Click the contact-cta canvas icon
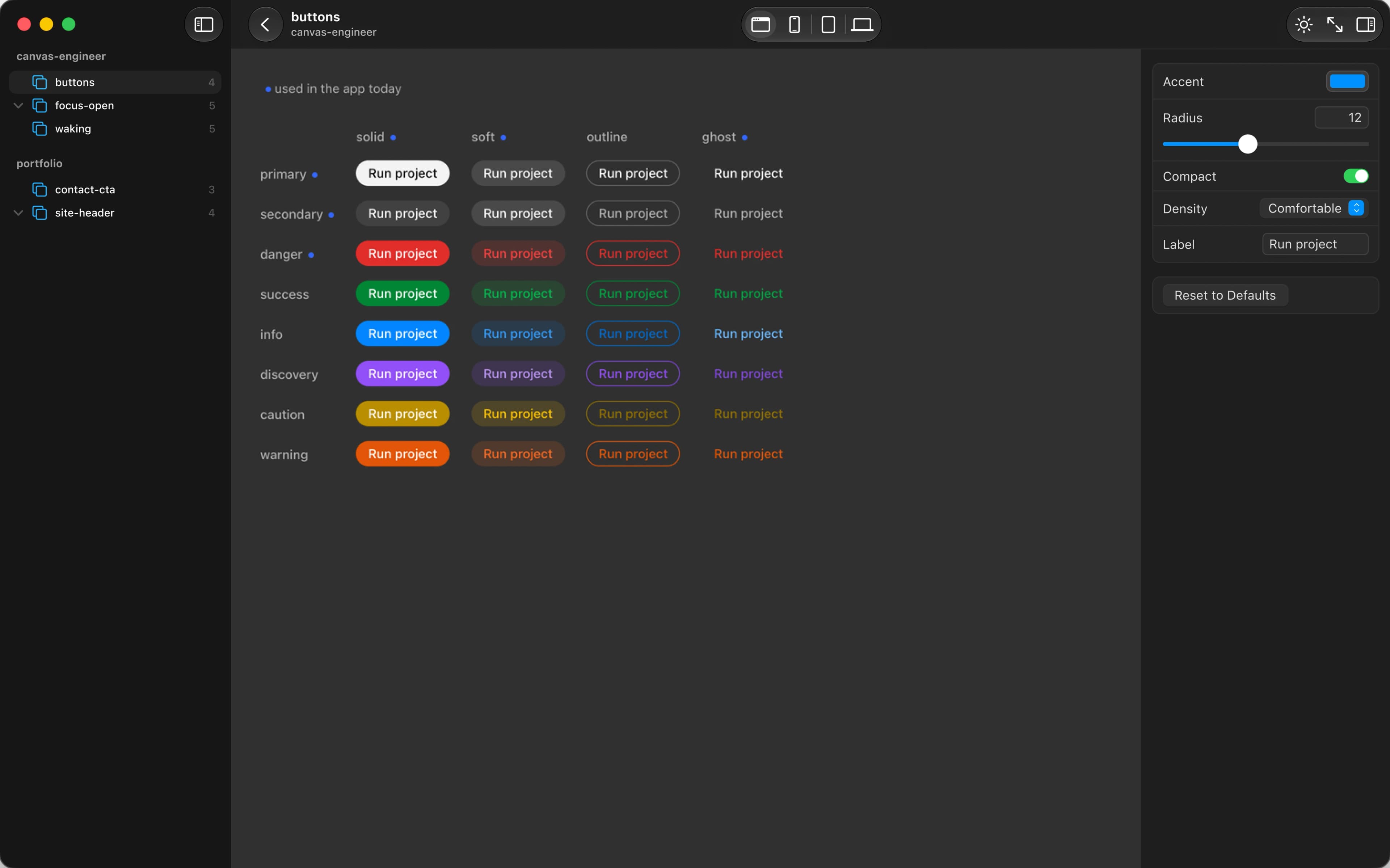The image size is (1390, 868). click(39, 189)
